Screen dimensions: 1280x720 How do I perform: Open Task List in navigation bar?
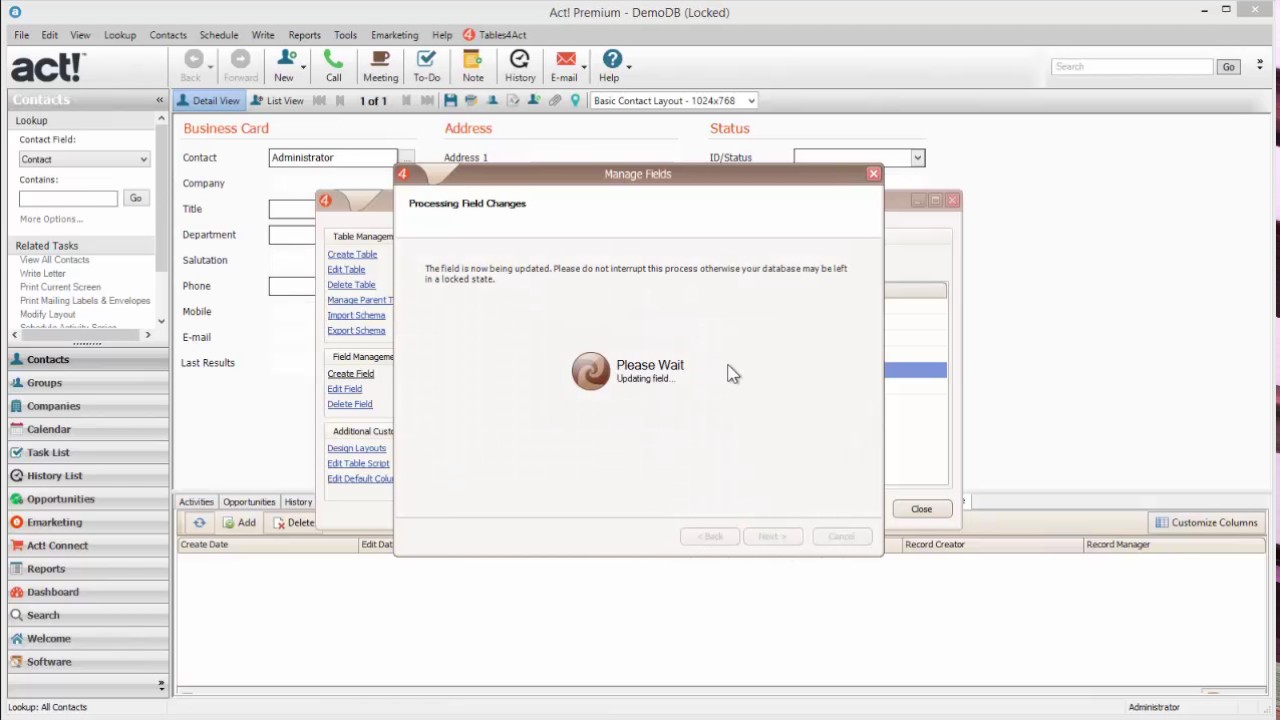(x=88, y=452)
